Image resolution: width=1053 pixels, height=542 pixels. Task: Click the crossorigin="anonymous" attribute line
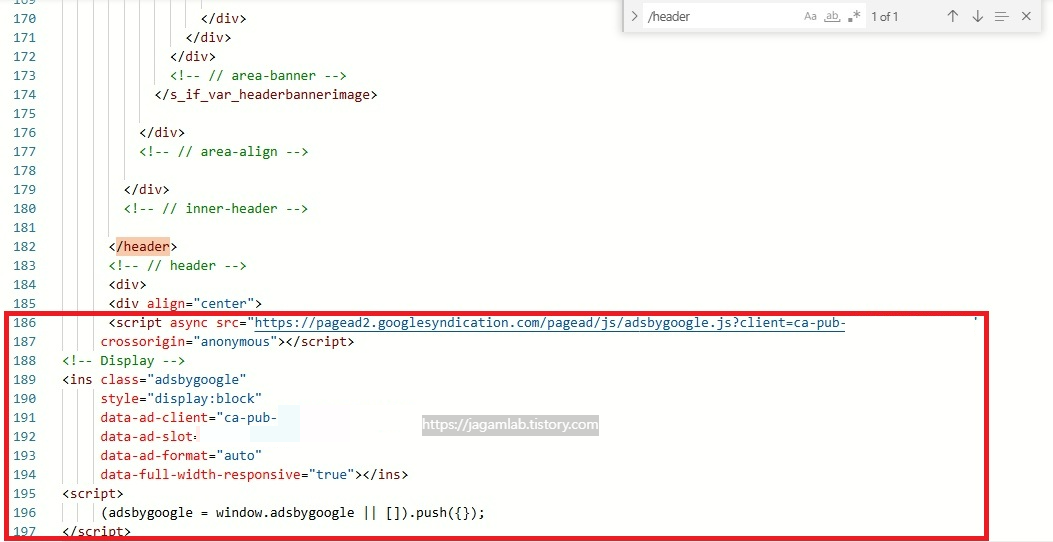click(227, 342)
